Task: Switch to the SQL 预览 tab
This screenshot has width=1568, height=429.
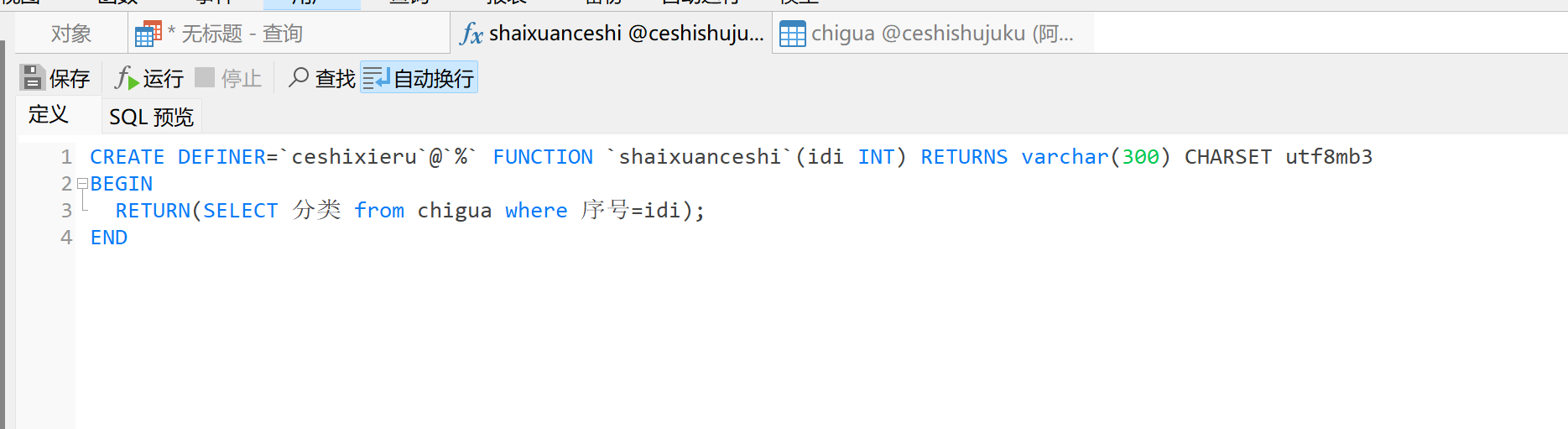Action: click(151, 117)
